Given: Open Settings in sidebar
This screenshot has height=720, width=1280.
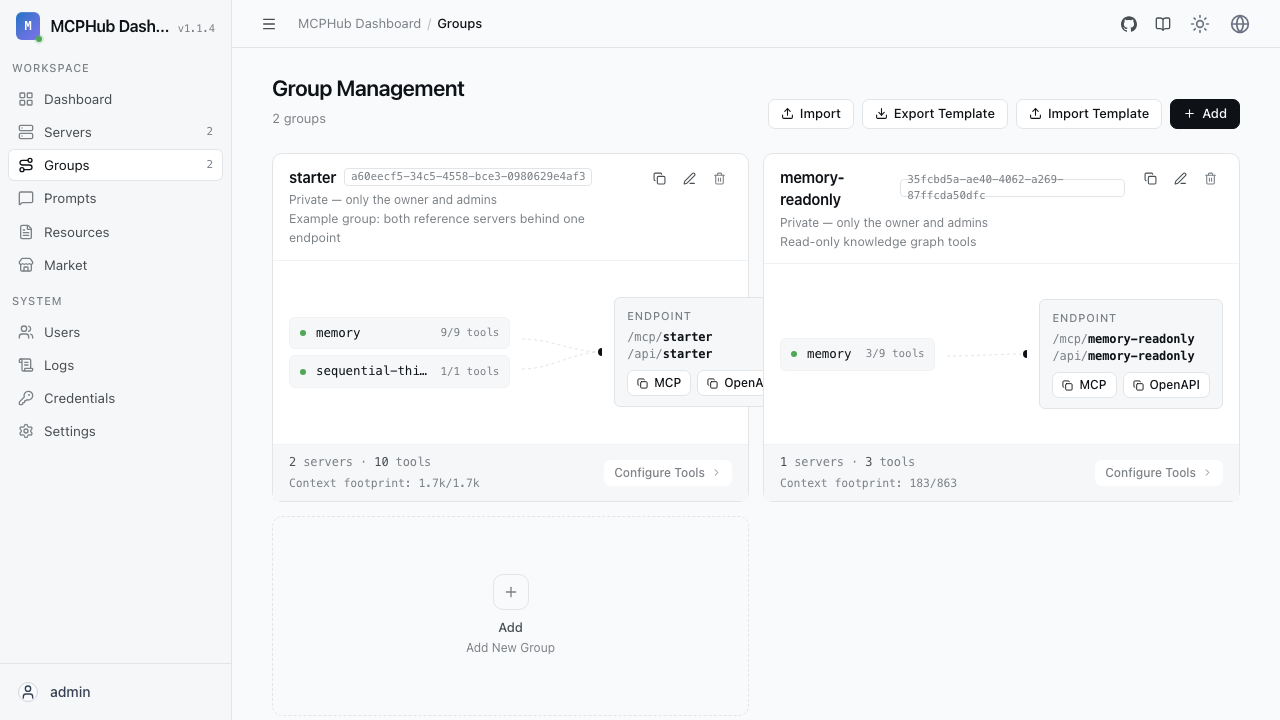Looking at the screenshot, I should [115, 431].
